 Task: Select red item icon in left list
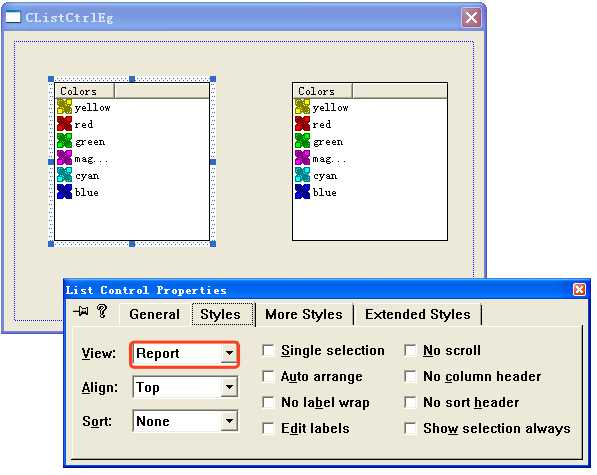pos(64,124)
